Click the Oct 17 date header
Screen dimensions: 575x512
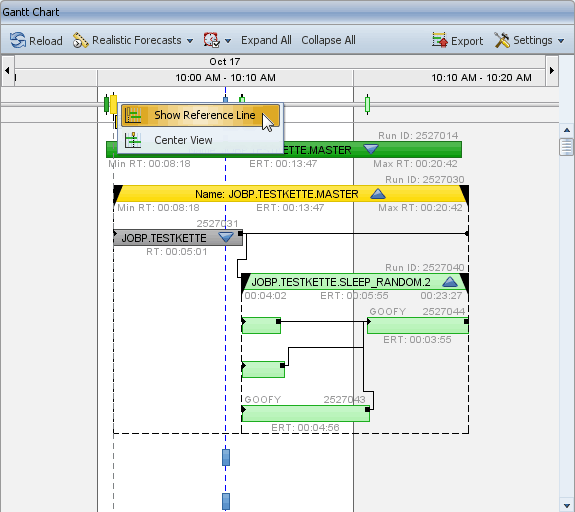coord(224,62)
